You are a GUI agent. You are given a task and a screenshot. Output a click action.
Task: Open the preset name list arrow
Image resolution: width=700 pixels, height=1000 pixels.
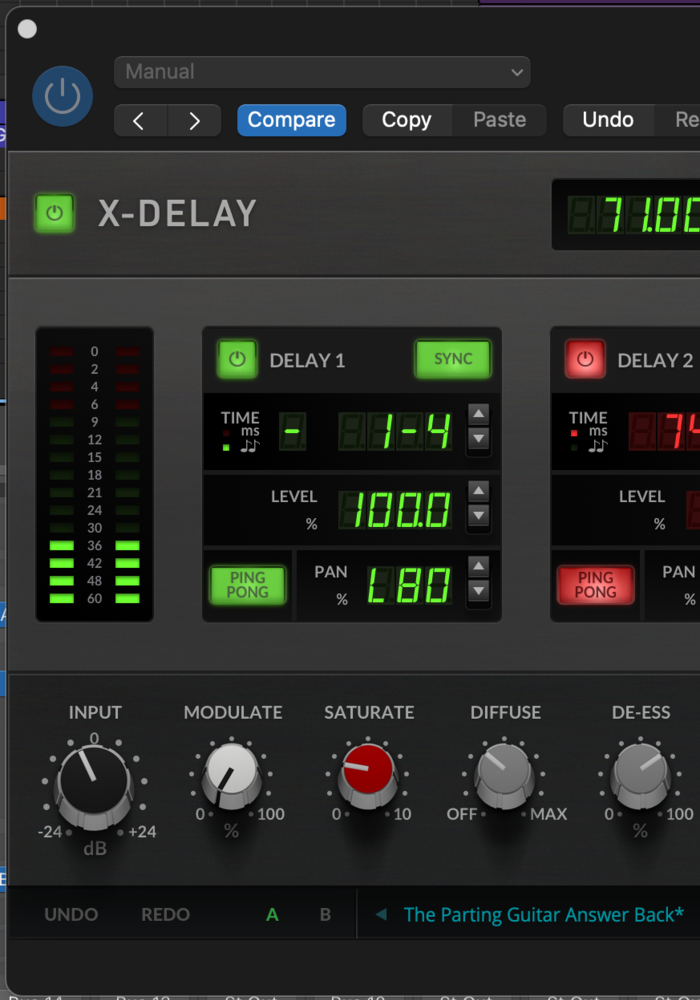tap(381, 914)
